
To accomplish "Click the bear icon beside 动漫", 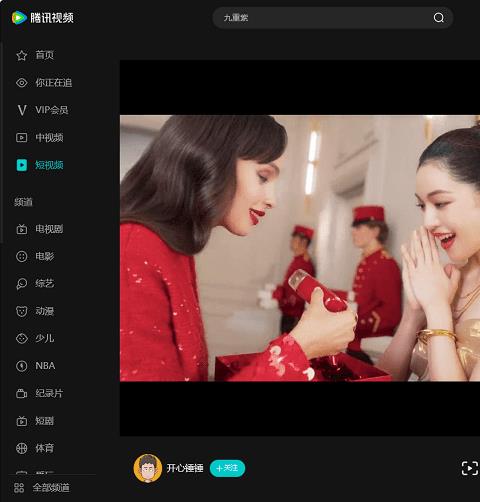I will tap(22, 311).
